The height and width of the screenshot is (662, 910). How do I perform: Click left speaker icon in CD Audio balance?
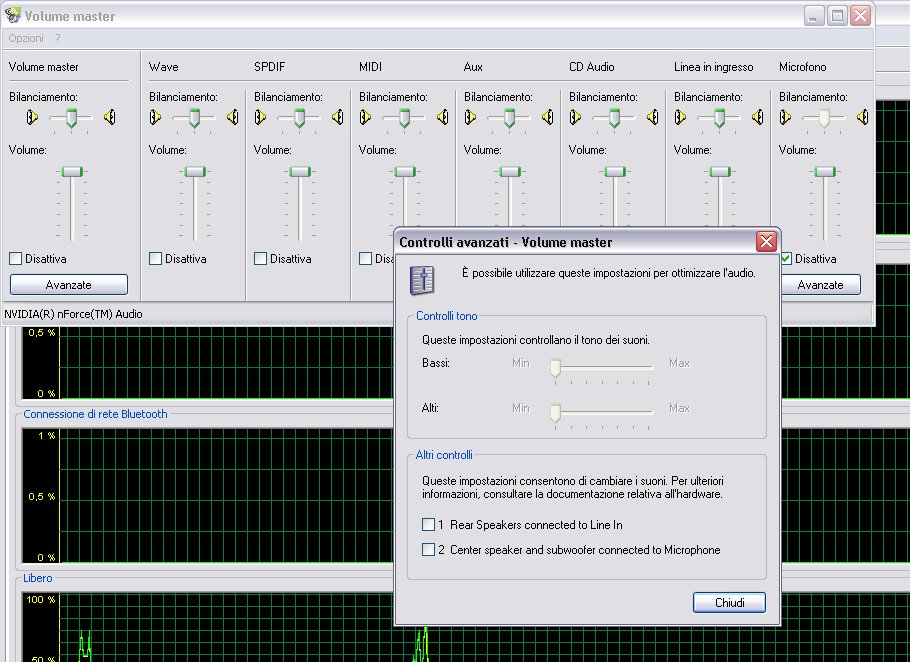click(x=575, y=117)
